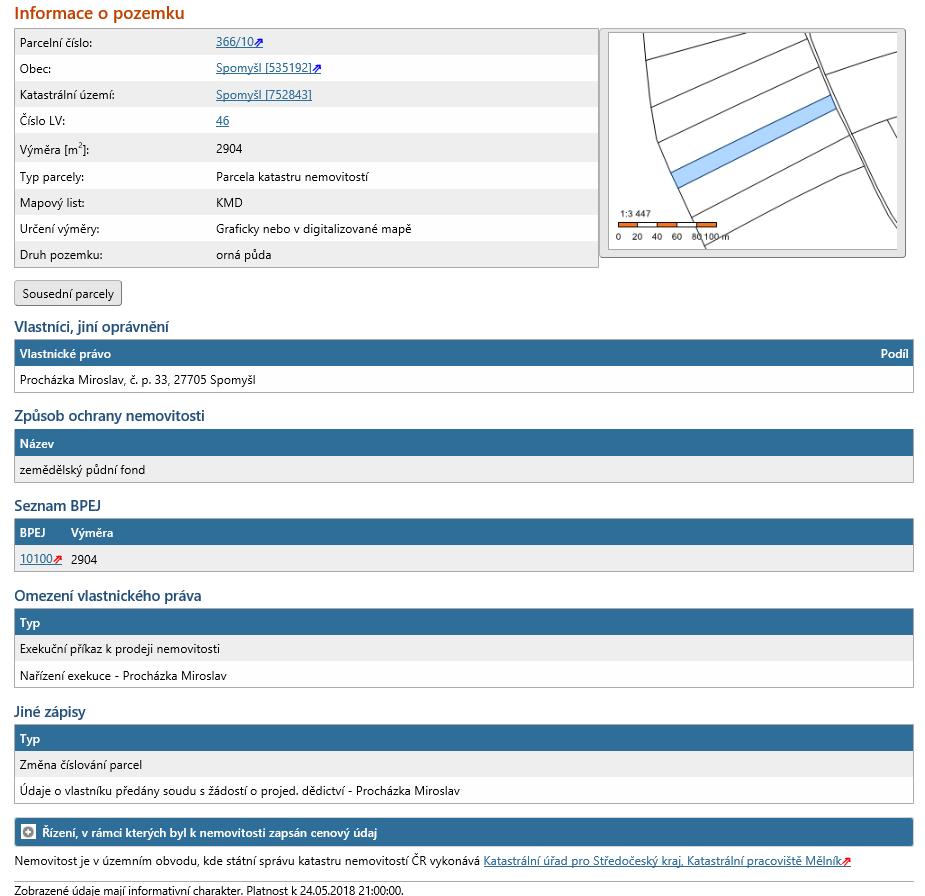
Task: Open katastrální území Spomyšl [752843] link
Action: [264, 94]
